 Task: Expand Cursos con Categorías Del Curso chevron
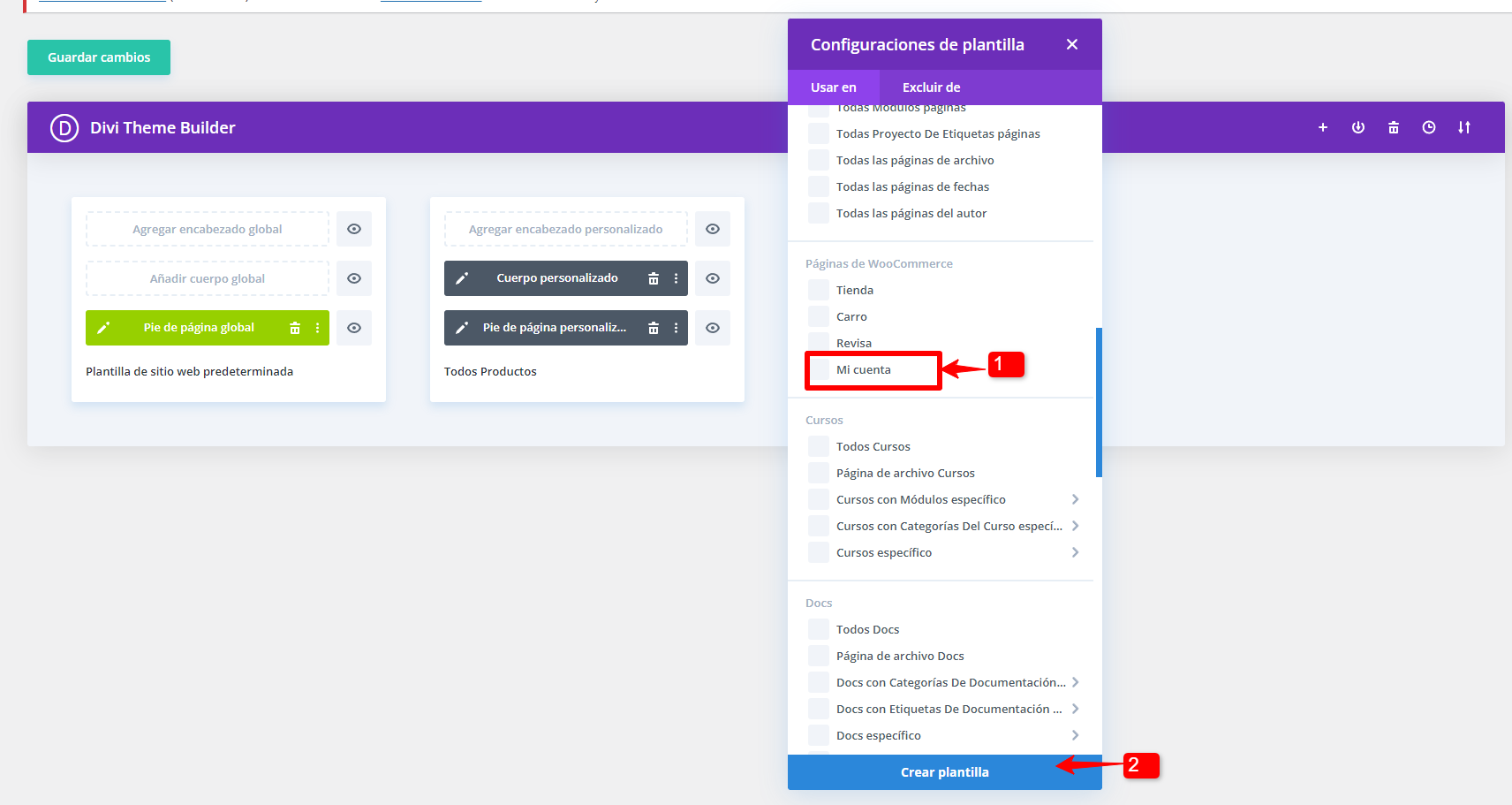click(1075, 526)
